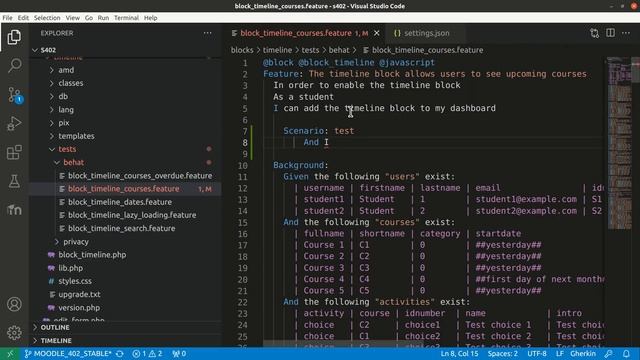Open the Moodle extension icon in activity bar

(14, 210)
